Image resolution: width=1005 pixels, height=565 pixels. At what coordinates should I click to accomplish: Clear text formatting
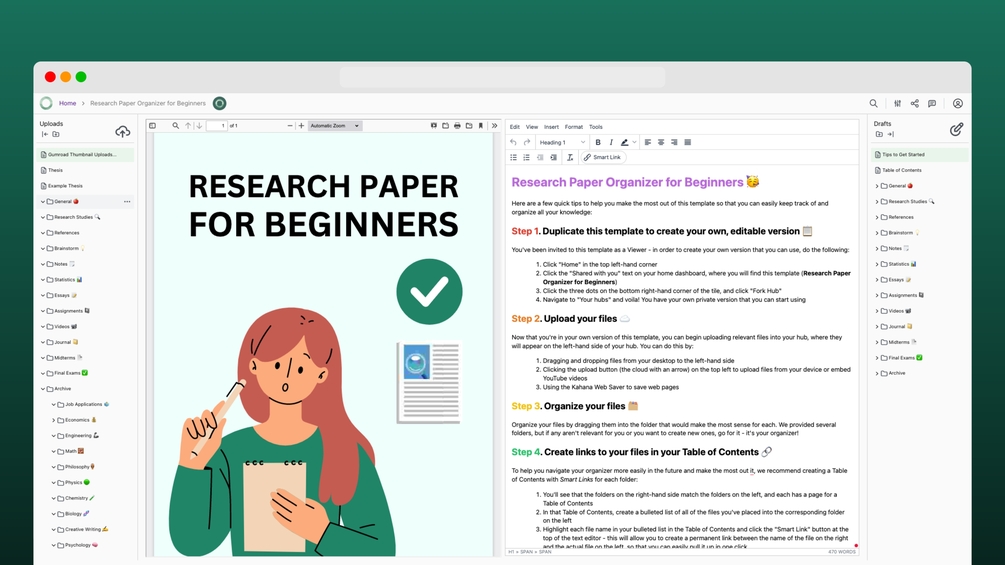[x=570, y=157]
